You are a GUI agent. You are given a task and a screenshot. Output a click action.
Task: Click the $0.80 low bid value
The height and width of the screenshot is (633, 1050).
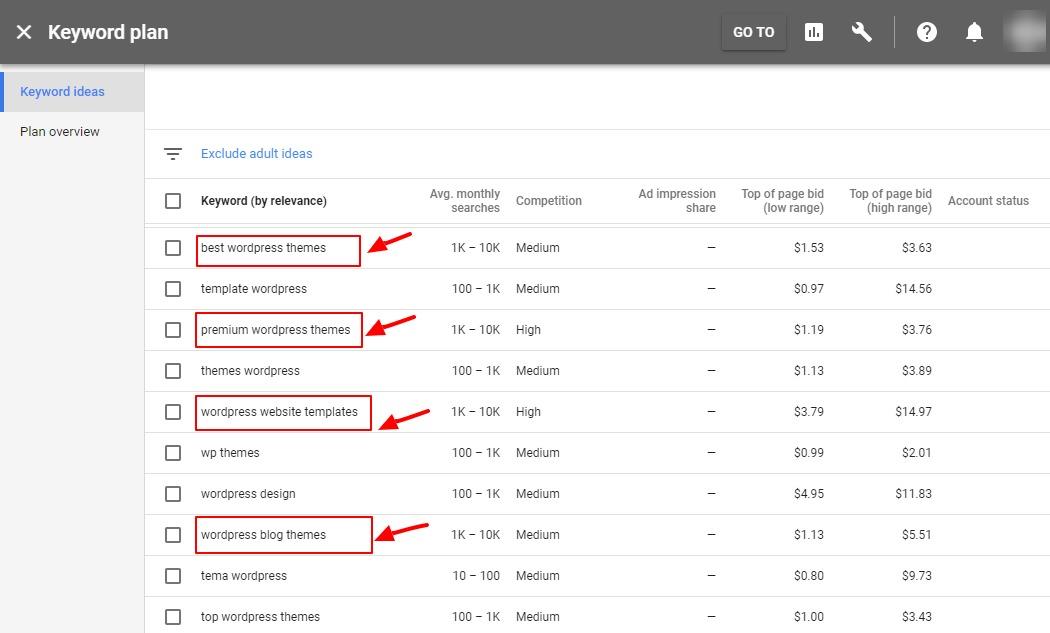click(x=809, y=576)
